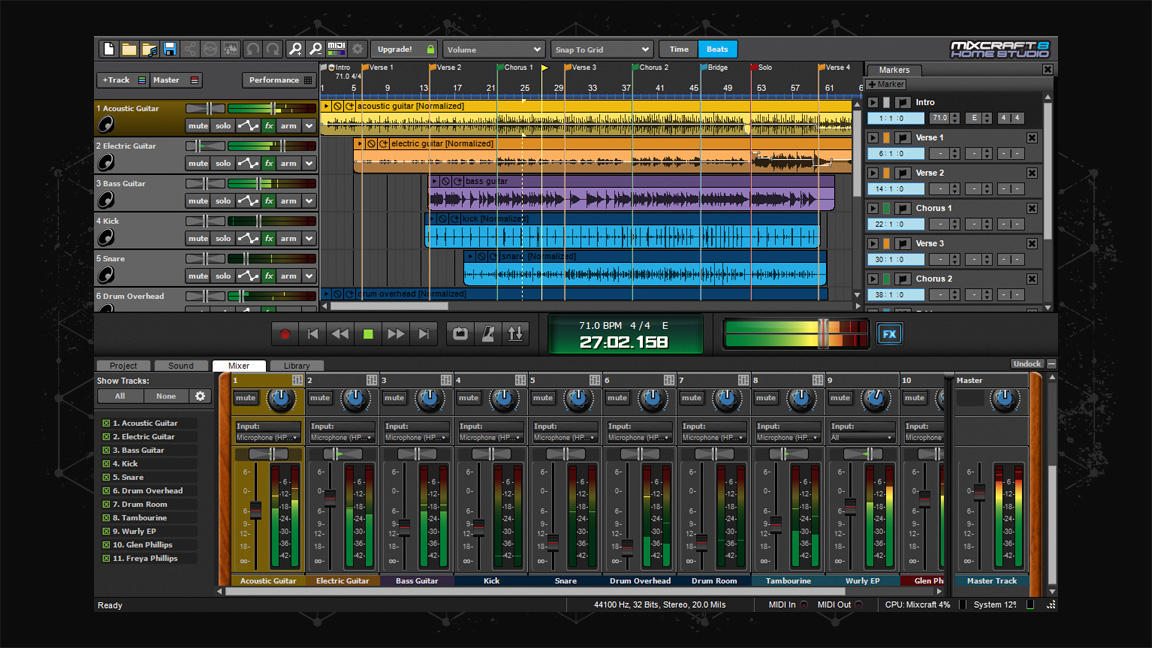1152x648 pixels.
Task: Open the Input selector on mixer channel 1
Action: [x=267, y=437]
